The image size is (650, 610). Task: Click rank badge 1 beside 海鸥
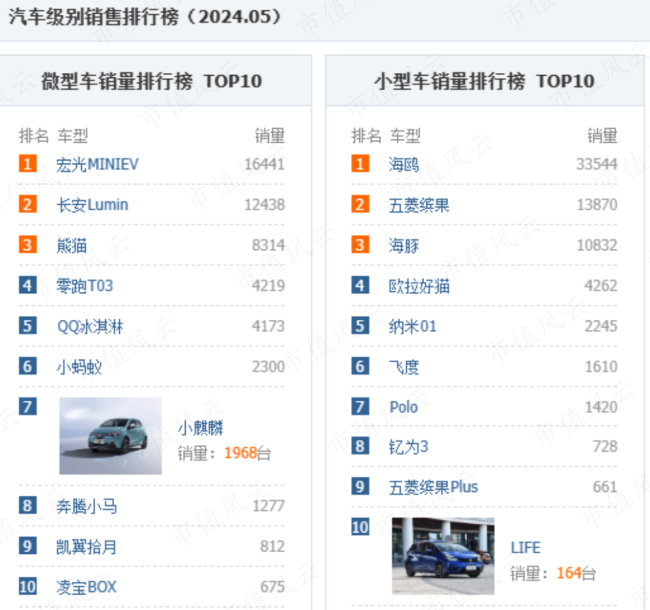pyautogui.click(x=360, y=164)
